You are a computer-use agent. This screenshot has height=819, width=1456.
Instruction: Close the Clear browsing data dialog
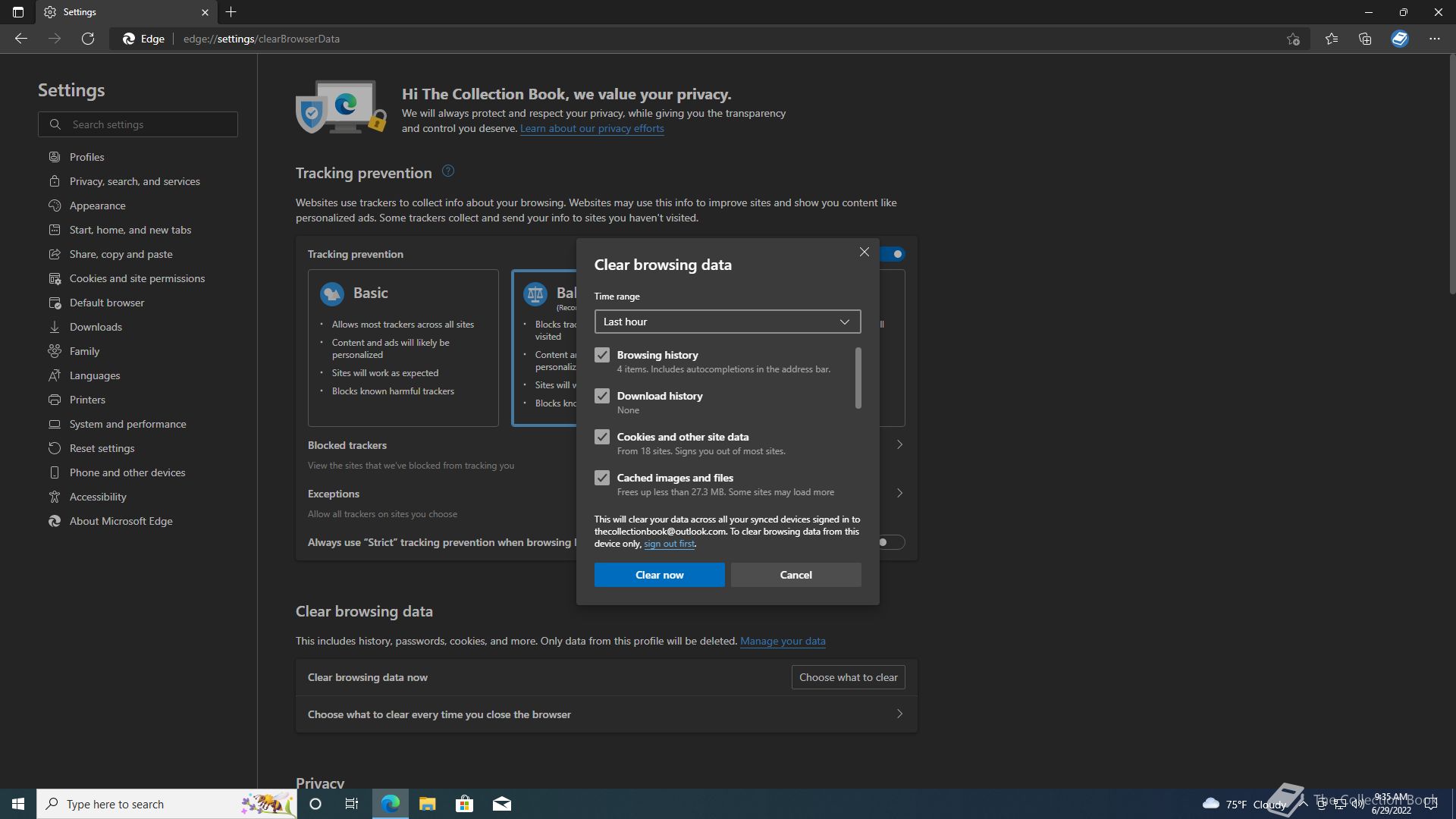864,252
